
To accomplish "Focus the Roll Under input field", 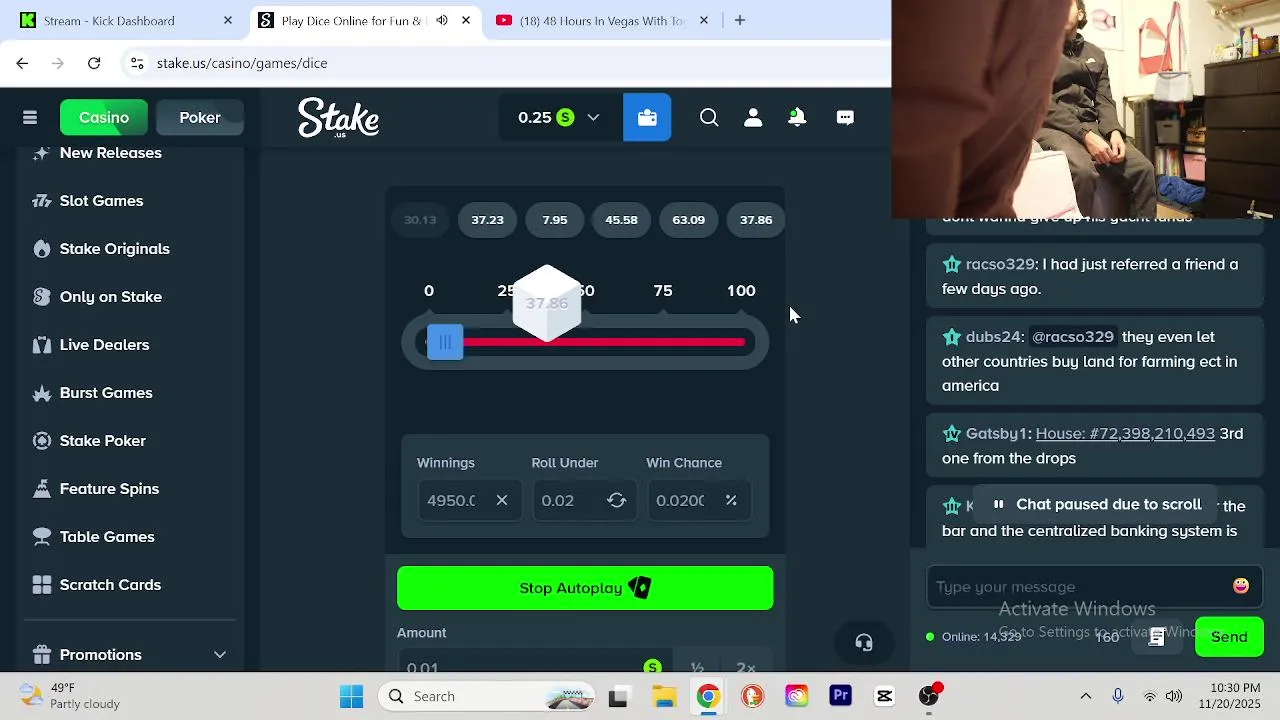I will click(566, 500).
